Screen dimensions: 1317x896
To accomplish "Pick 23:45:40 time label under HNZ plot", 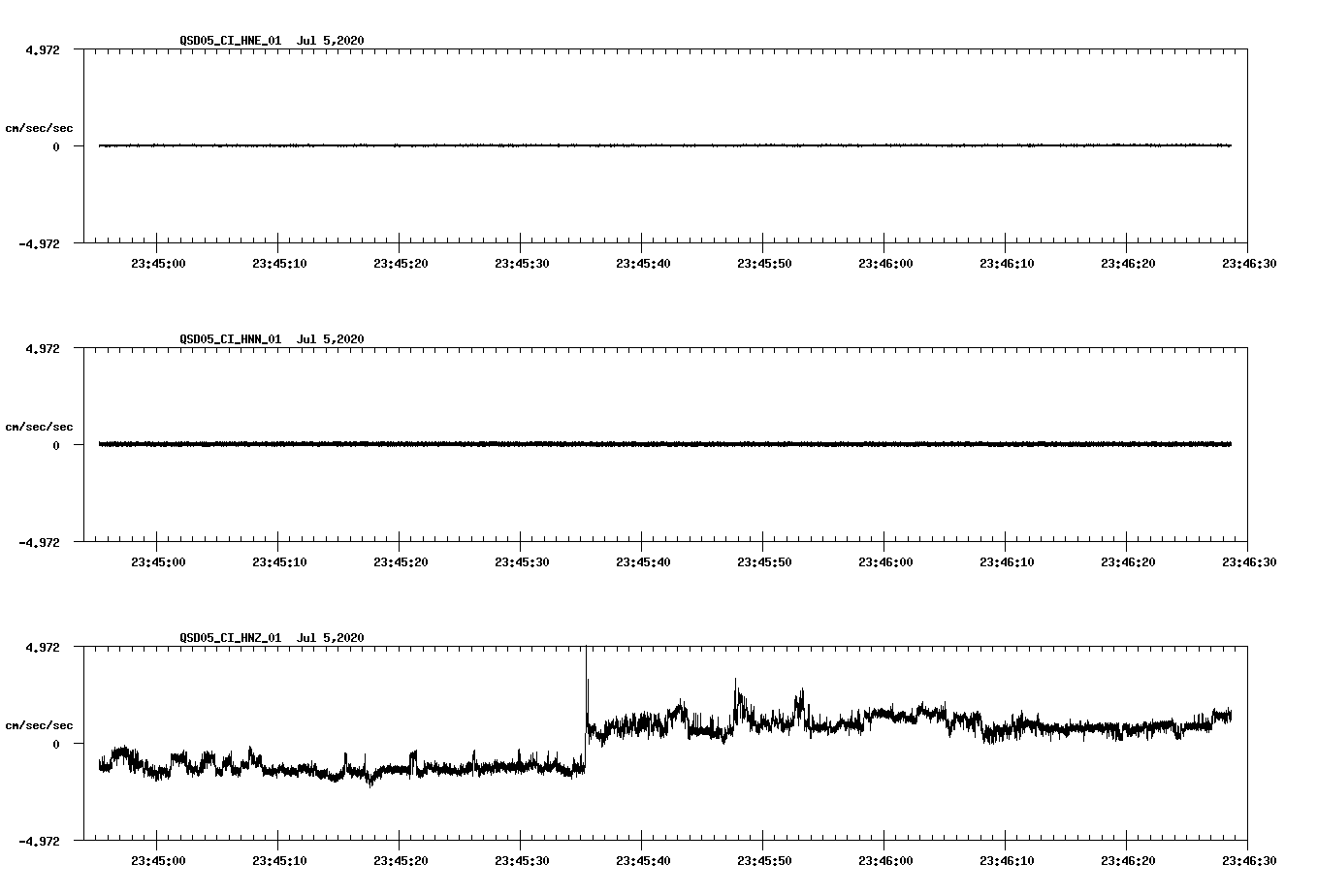I will click(642, 860).
